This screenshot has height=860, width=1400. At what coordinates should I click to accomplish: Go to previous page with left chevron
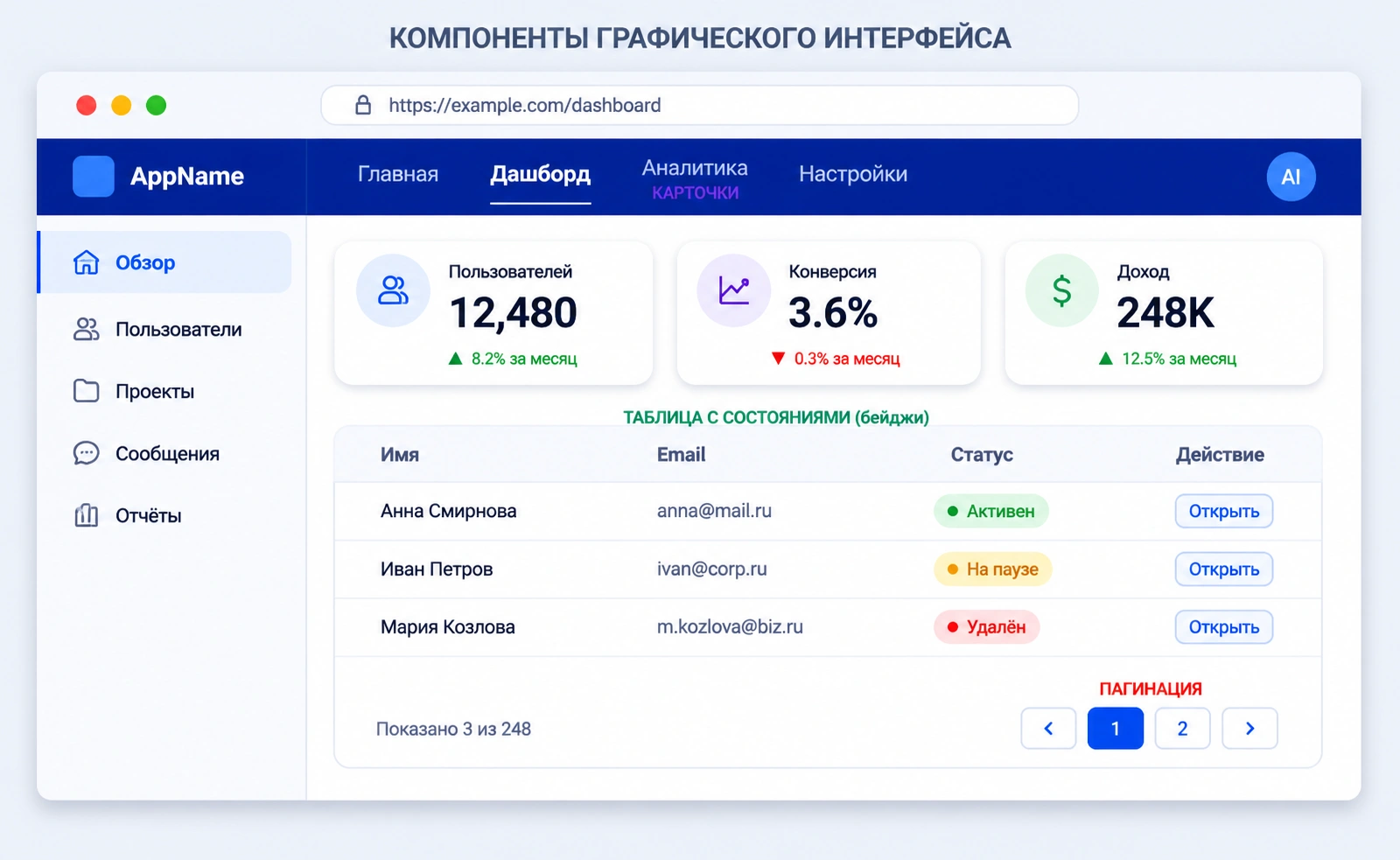[x=1048, y=728]
